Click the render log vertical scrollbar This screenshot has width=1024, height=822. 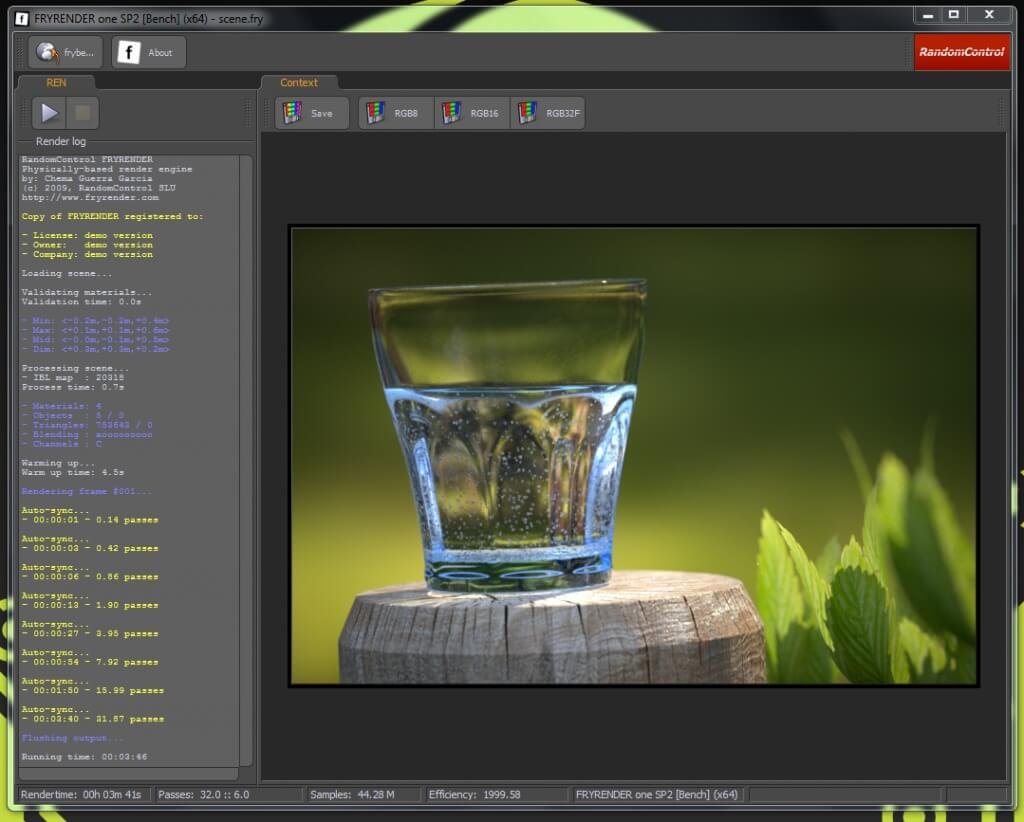pyautogui.click(x=246, y=460)
